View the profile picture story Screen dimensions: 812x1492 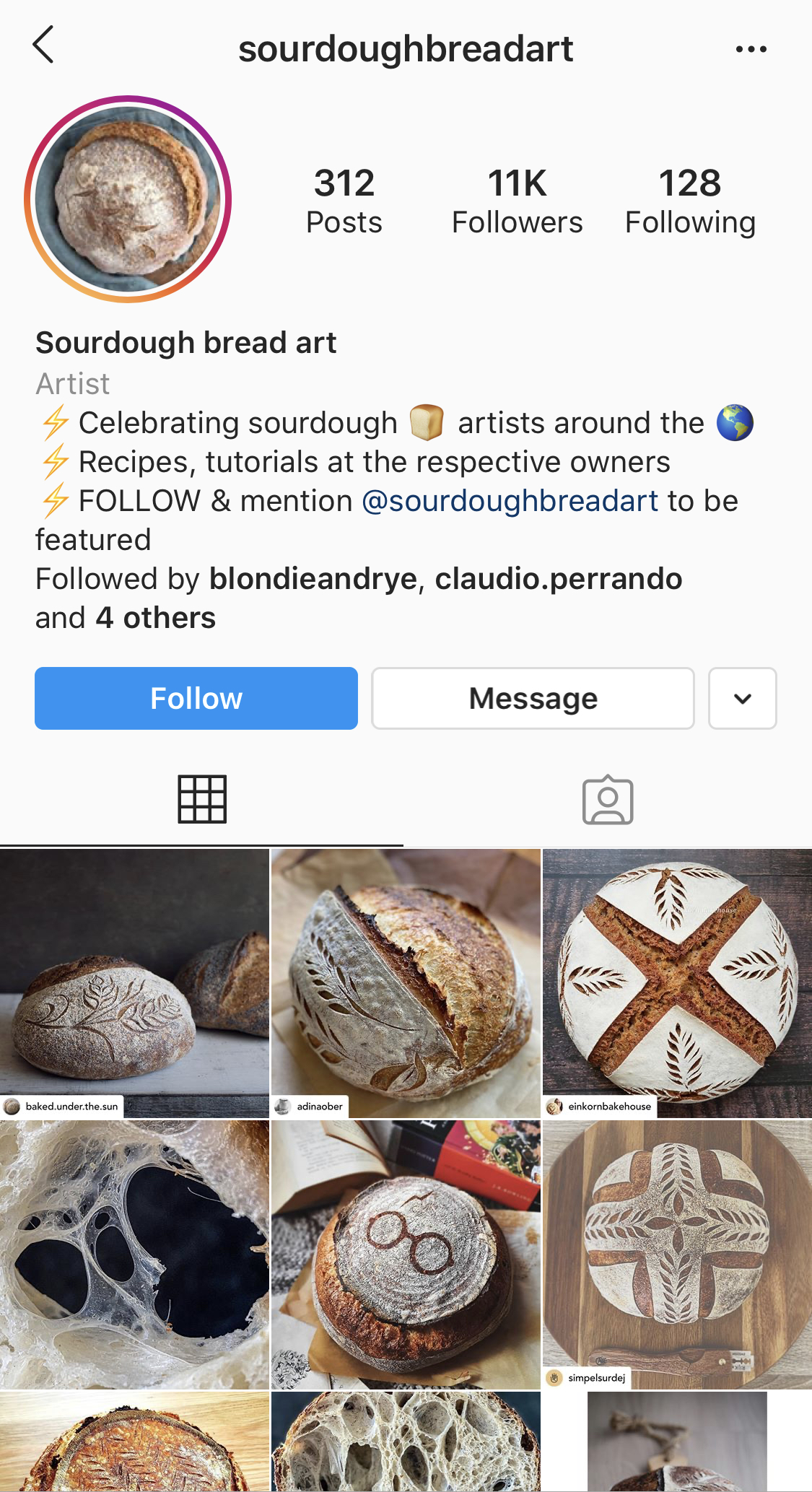(128, 199)
